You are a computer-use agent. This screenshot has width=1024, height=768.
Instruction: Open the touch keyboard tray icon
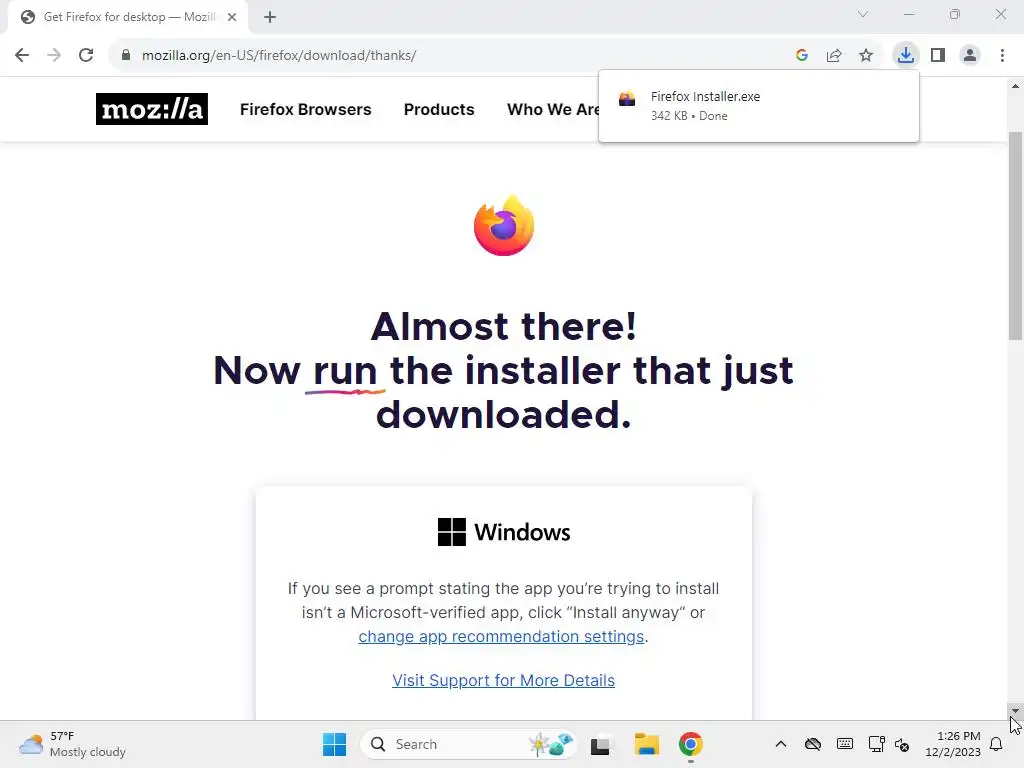[x=844, y=744]
